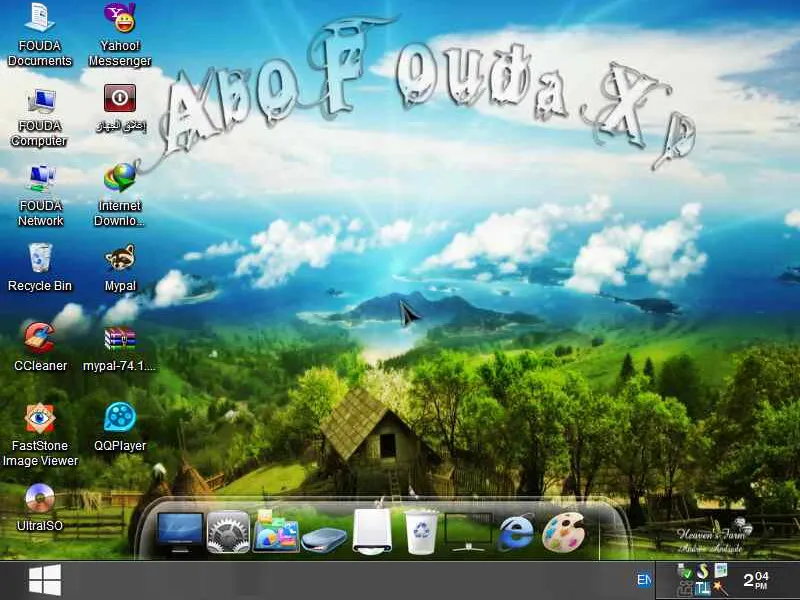Image resolution: width=800 pixels, height=600 pixels.
Task: Launch Internet Explorer from the dock
Action: click(516, 533)
